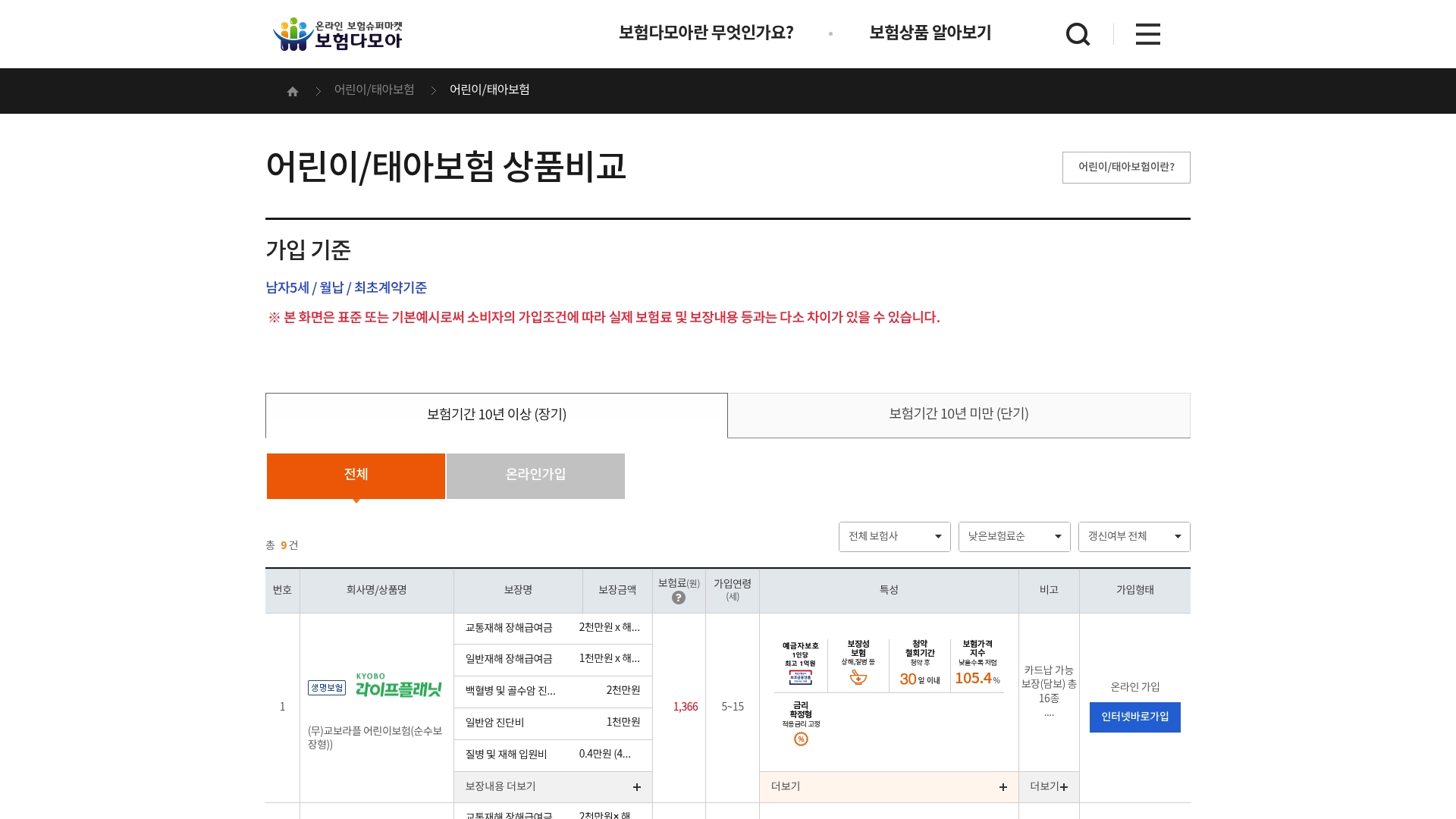Click the 인터넷바로가입 button
1456x819 pixels.
click(1134, 717)
